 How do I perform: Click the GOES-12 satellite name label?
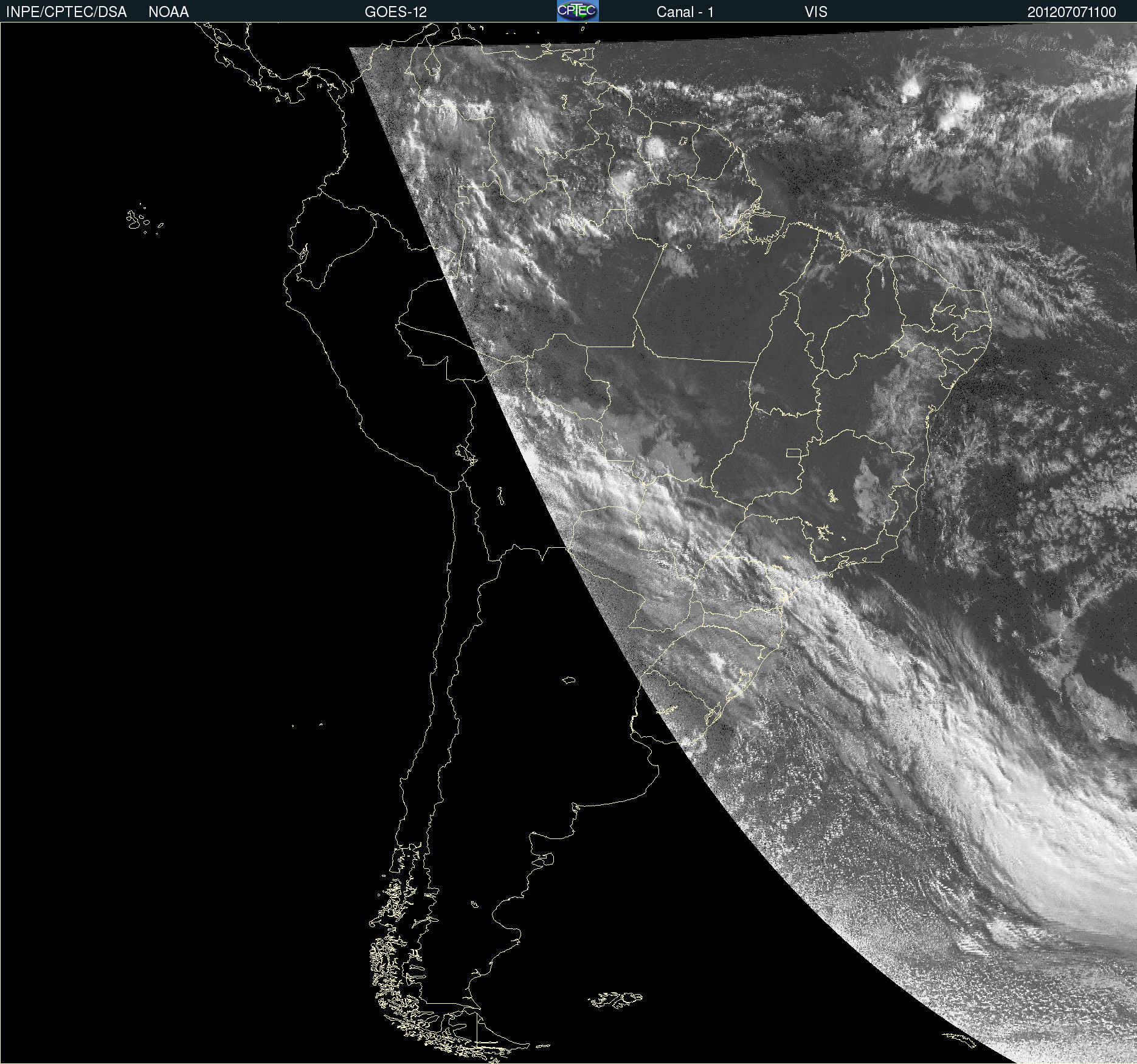coord(396,12)
